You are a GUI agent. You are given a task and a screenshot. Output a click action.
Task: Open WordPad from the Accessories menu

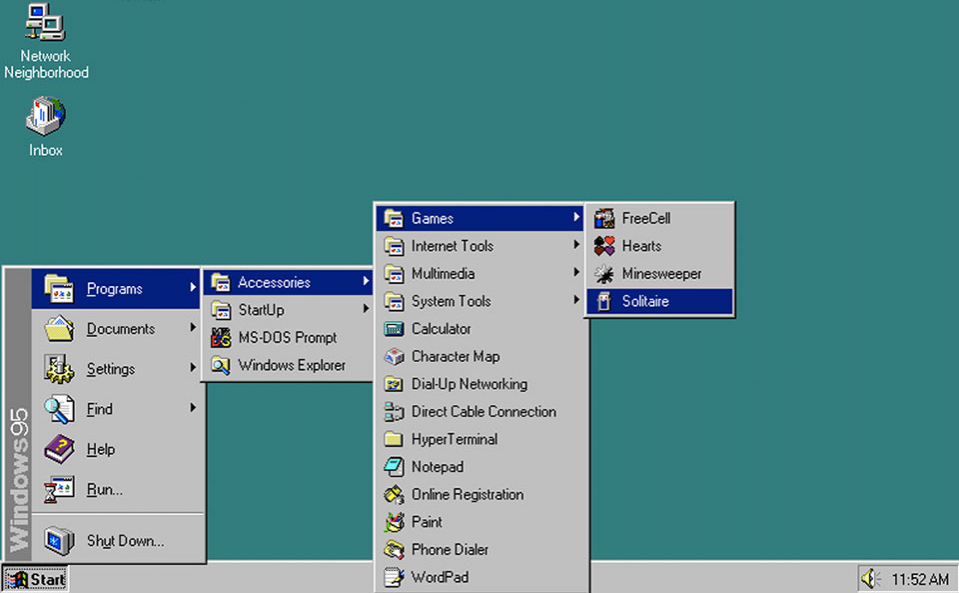[439, 577]
